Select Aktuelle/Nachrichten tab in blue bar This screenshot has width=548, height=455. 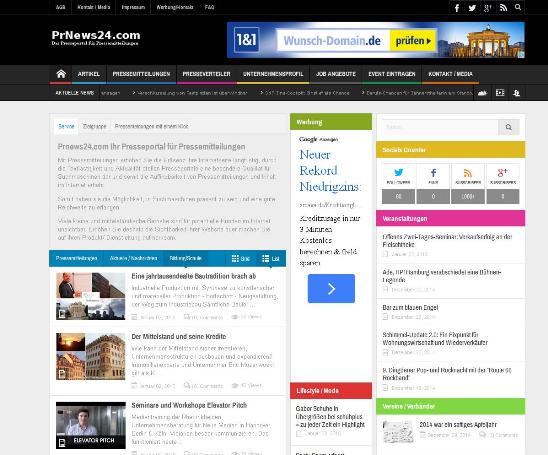pyautogui.click(x=133, y=258)
